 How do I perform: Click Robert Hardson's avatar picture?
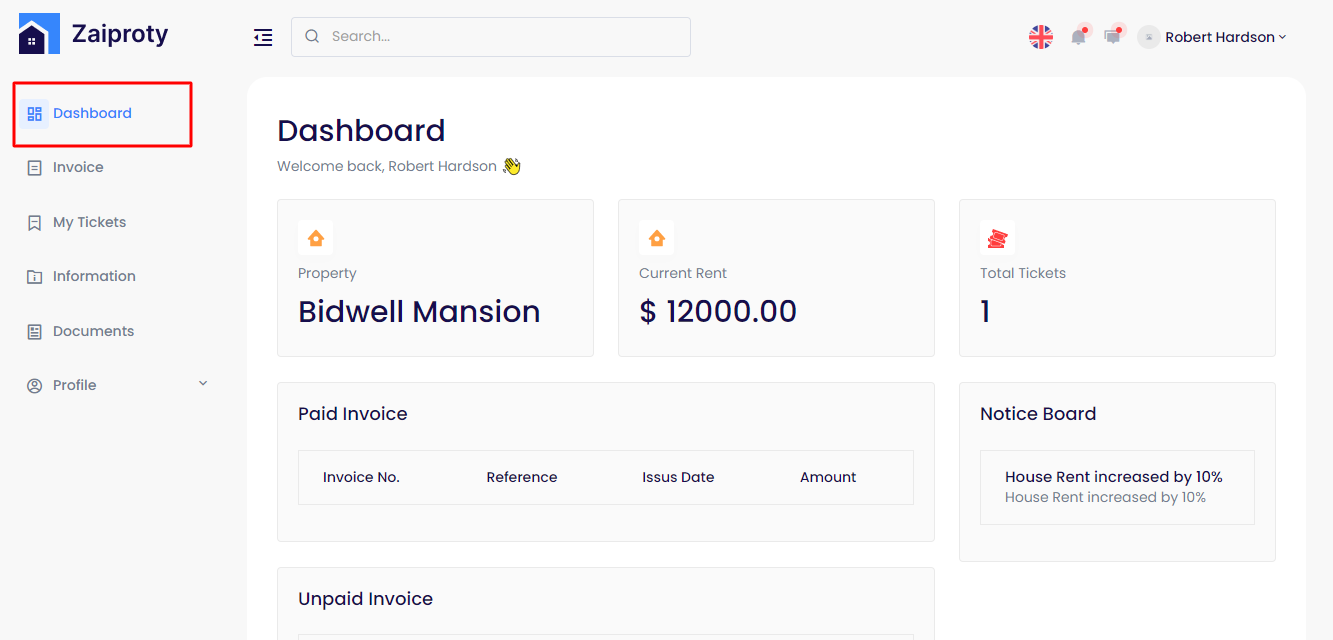pyautogui.click(x=1149, y=37)
